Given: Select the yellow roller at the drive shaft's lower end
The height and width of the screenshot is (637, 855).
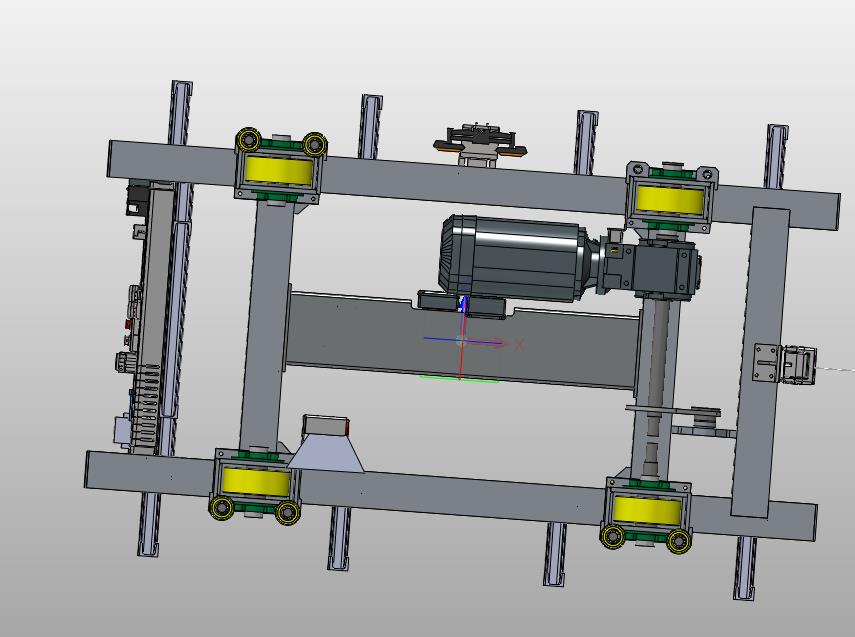Looking at the screenshot, I should pyautogui.click(x=647, y=510).
